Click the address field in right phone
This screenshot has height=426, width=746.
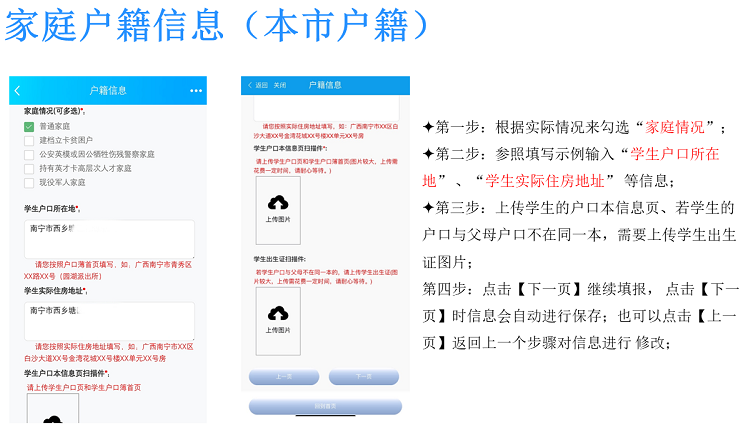(325, 106)
